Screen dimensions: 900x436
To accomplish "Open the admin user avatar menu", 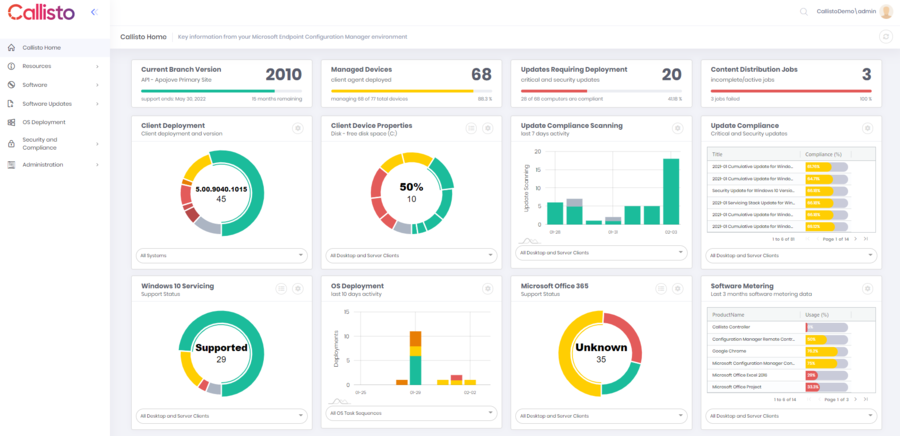I will tap(886, 12).
